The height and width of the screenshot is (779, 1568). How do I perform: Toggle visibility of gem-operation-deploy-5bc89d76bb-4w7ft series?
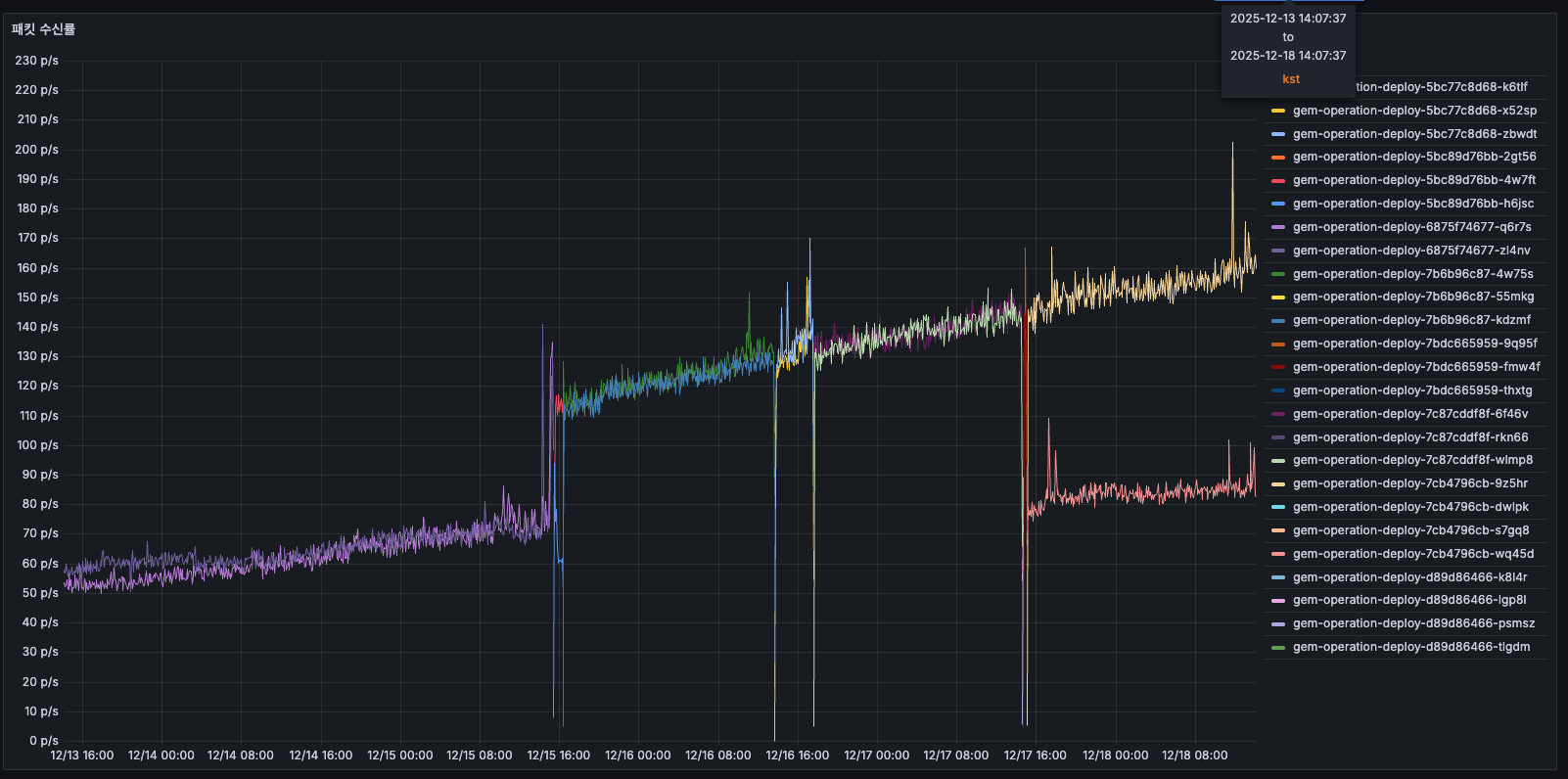[1413, 180]
